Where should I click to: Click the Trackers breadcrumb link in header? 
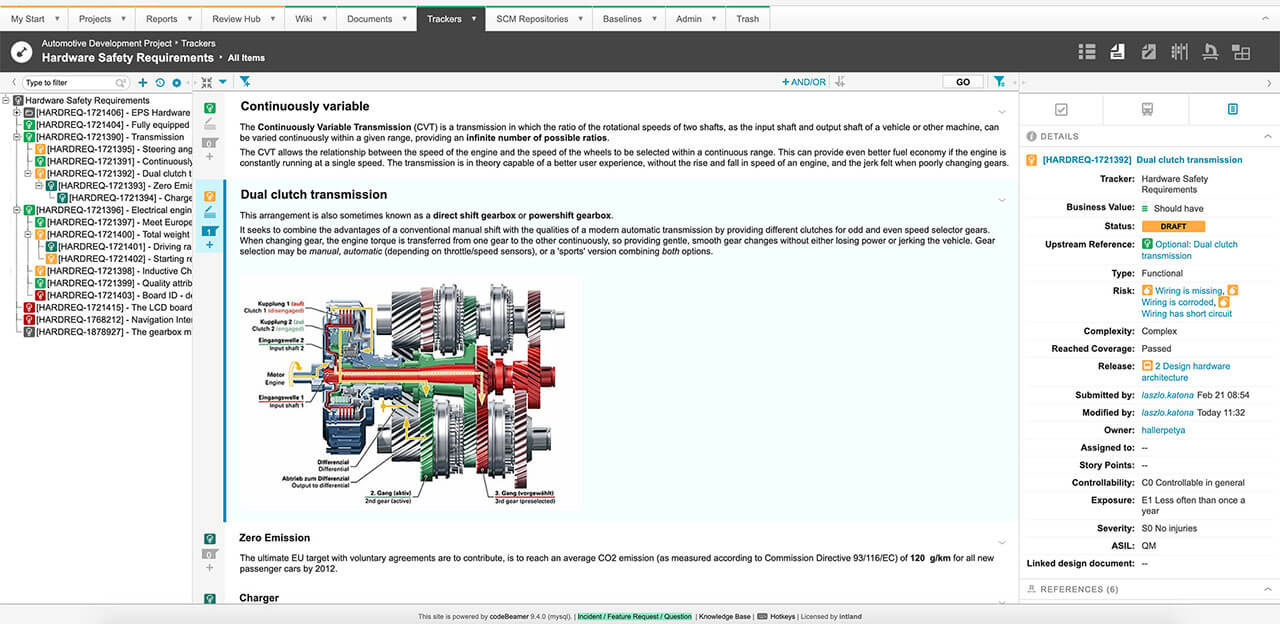(x=198, y=43)
